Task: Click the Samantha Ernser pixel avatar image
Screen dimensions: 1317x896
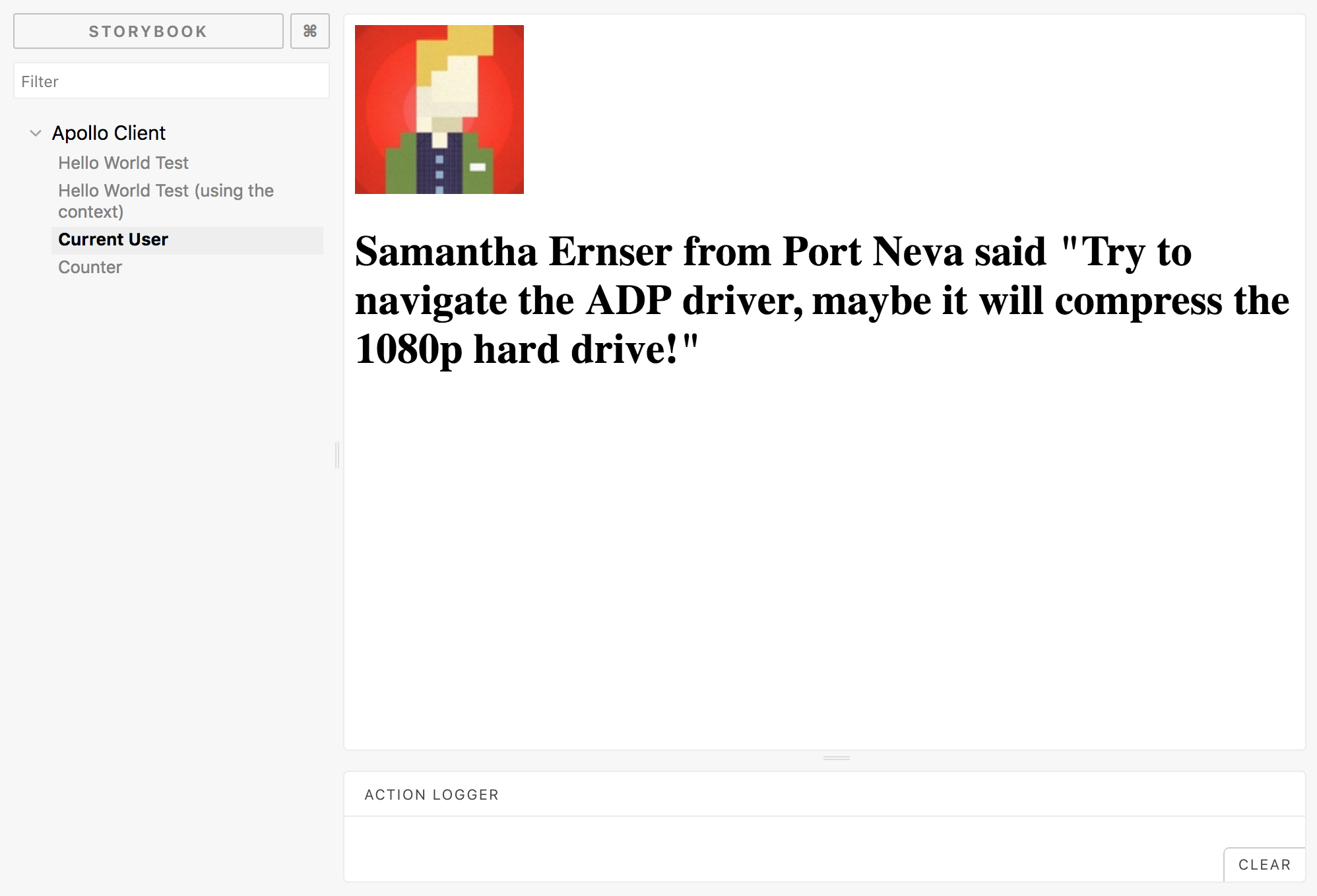Action: click(x=439, y=110)
